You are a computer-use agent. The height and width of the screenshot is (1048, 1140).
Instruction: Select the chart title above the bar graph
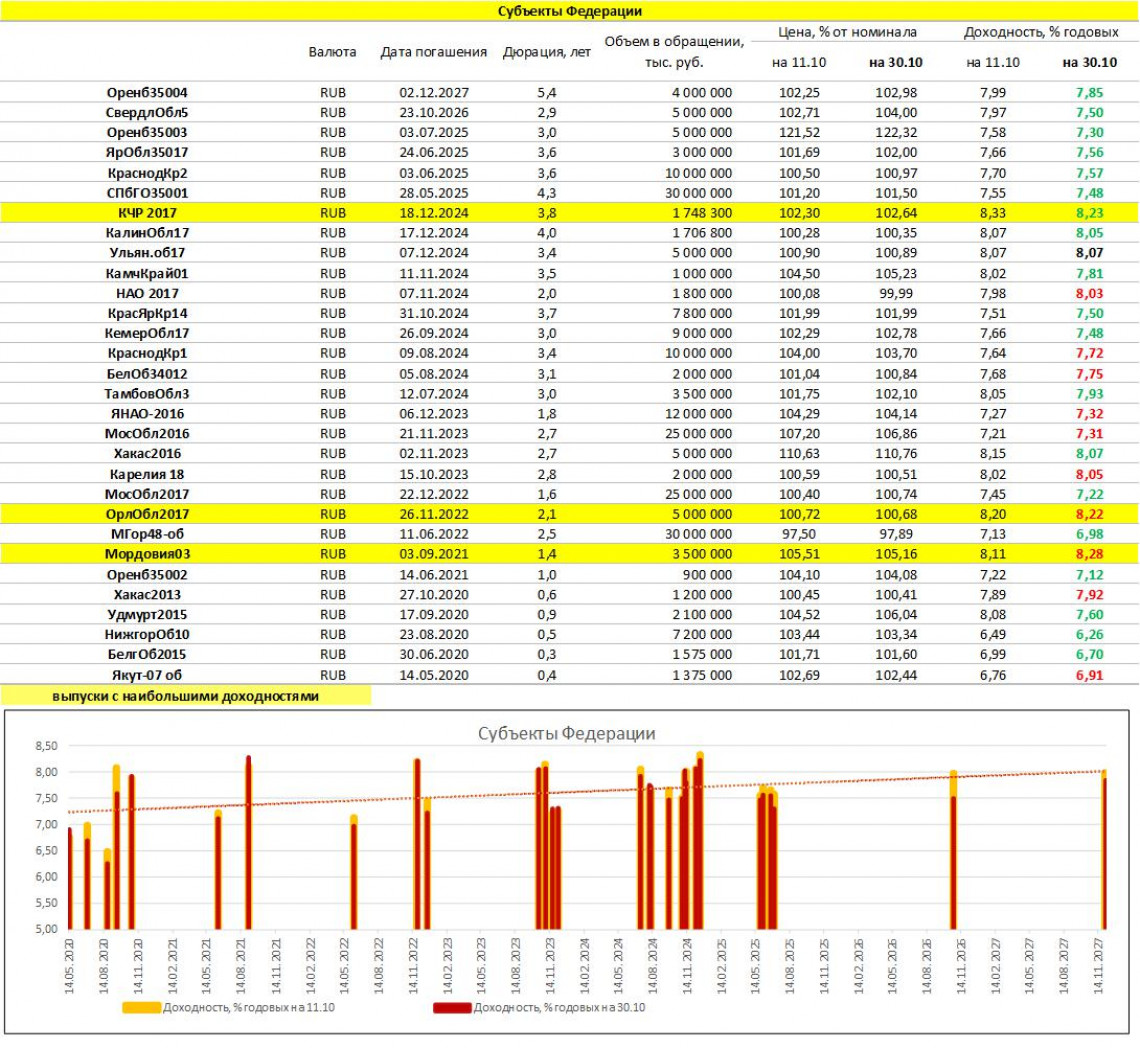(x=566, y=733)
